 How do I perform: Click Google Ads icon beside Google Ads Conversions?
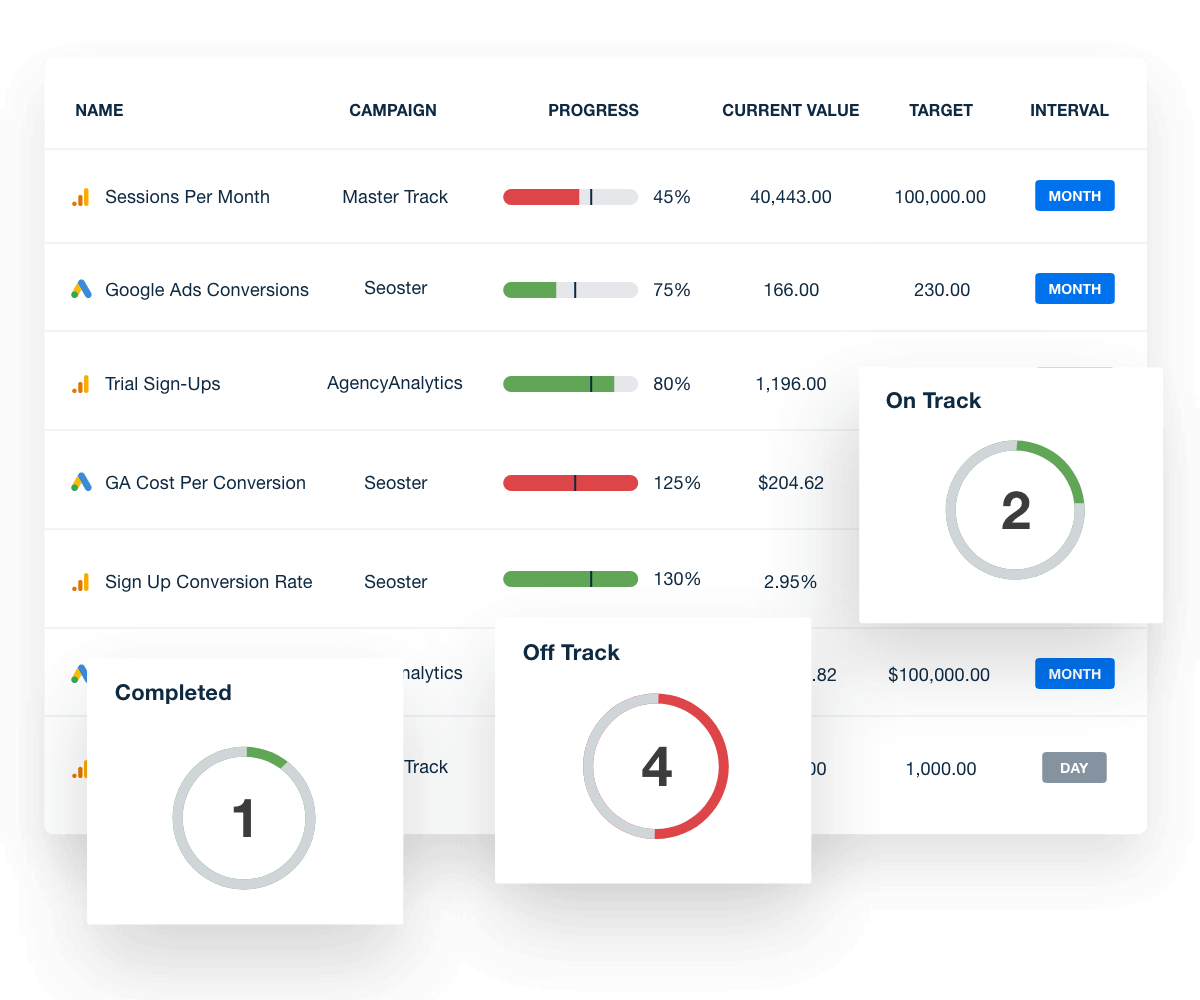click(x=81, y=289)
